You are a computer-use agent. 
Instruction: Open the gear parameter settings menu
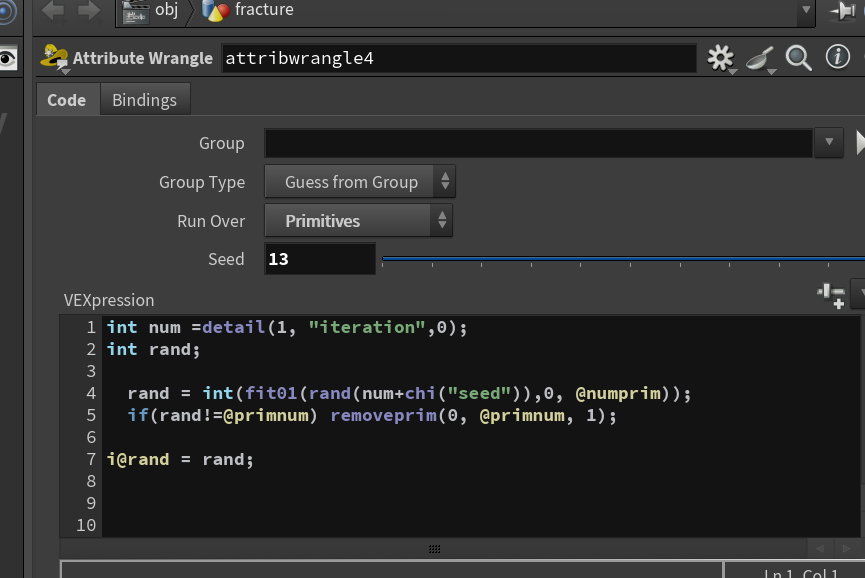[x=721, y=58]
